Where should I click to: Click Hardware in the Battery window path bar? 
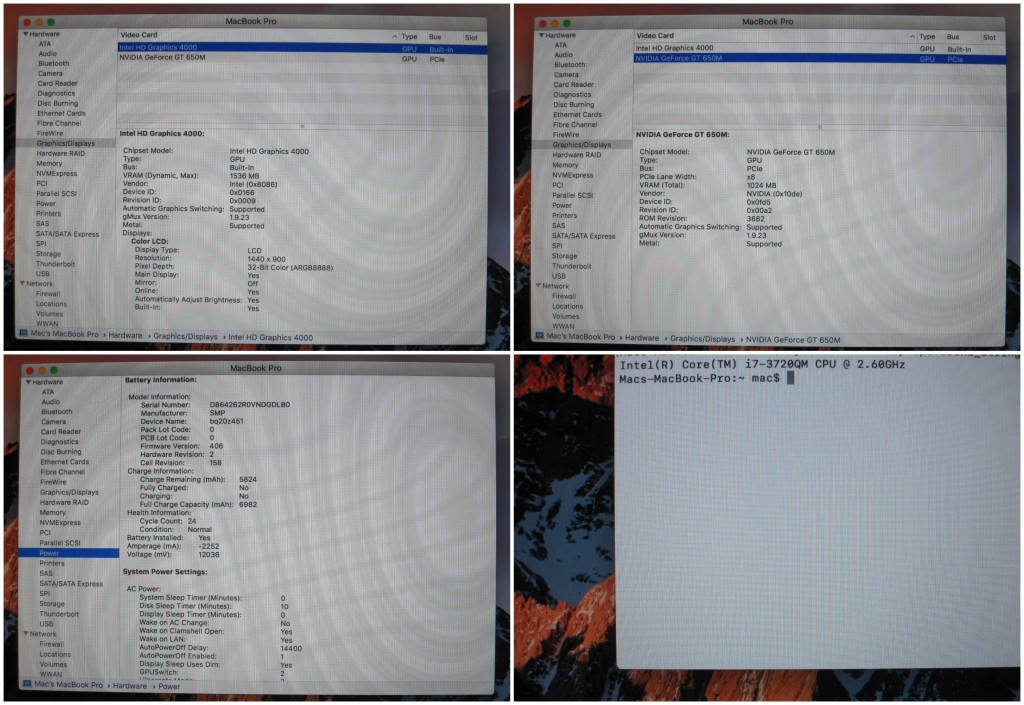pyautogui.click(x=129, y=686)
